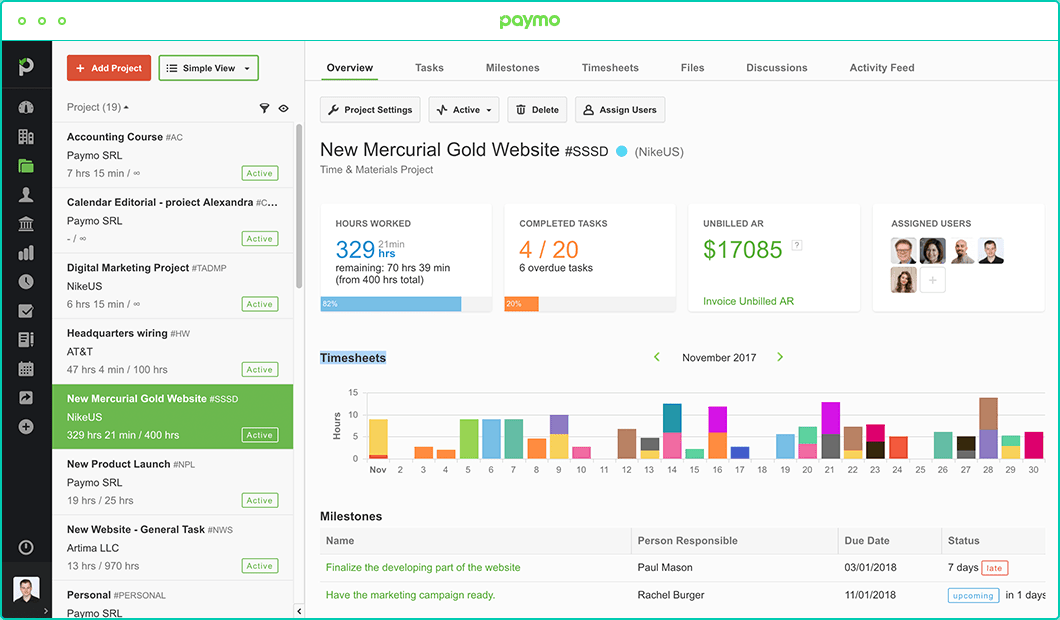The height and width of the screenshot is (620, 1060).
Task: Toggle Active badge on Accounting Course project
Action: [x=259, y=174]
